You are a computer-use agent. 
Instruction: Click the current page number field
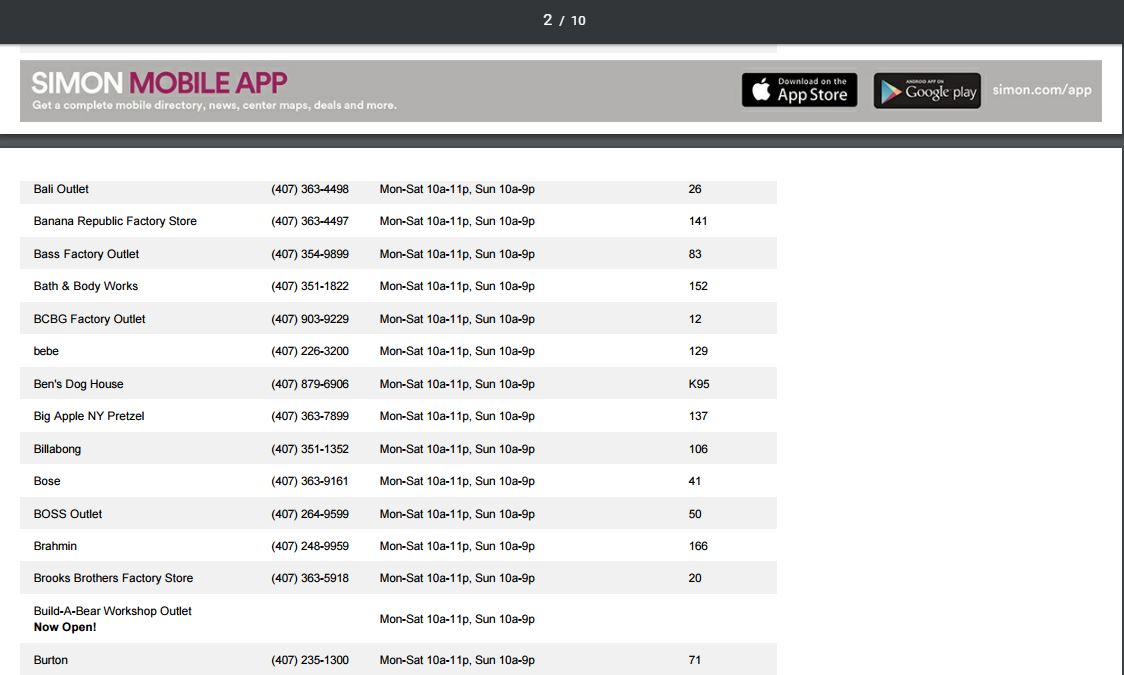(547, 20)
